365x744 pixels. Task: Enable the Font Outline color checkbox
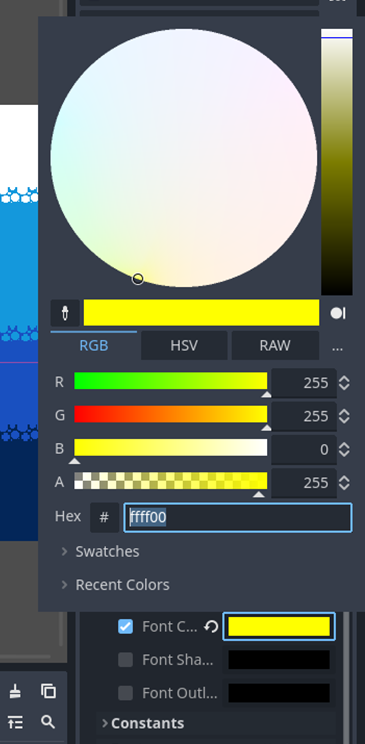[125, 693]
